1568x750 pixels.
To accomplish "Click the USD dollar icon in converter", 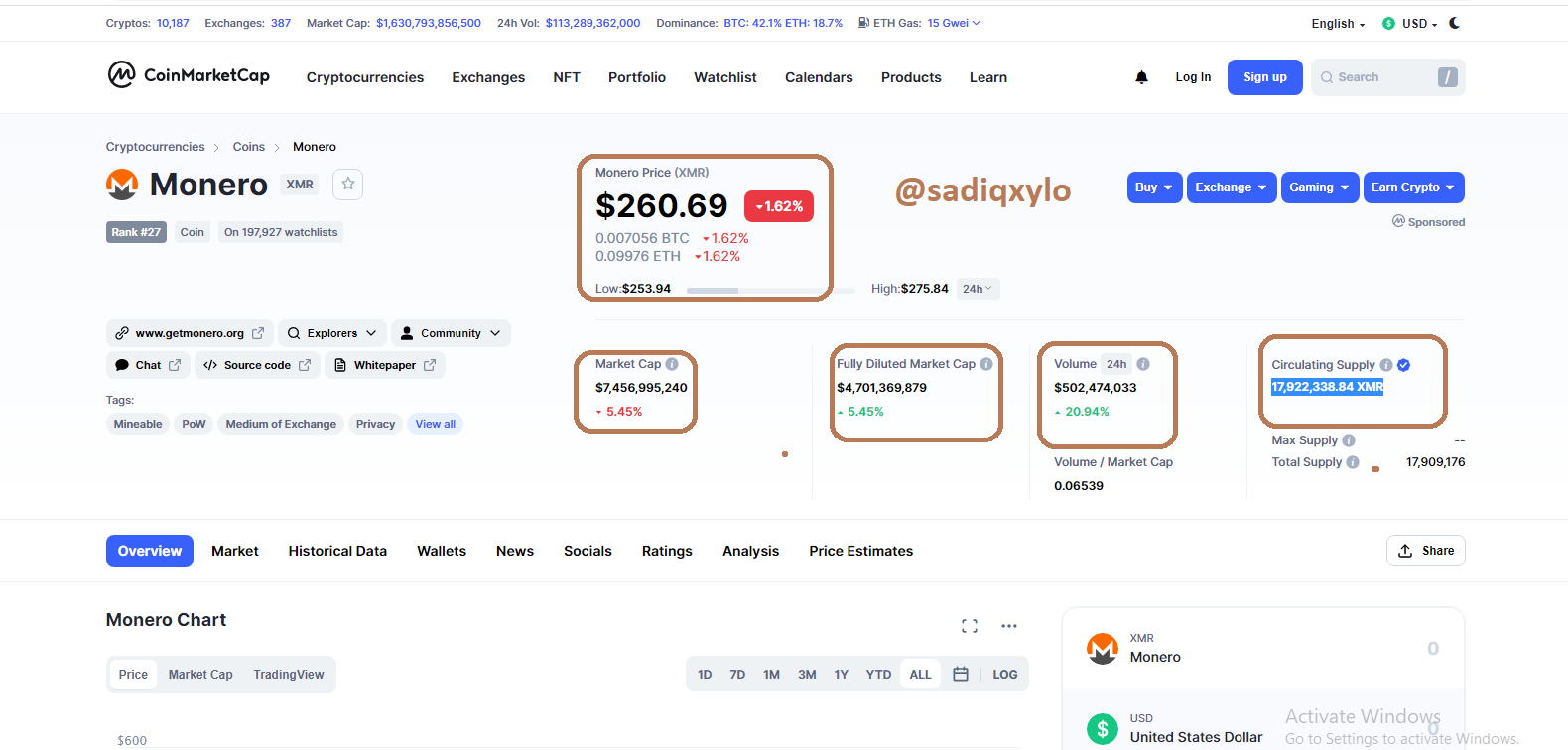I will tap(1103, 729).
